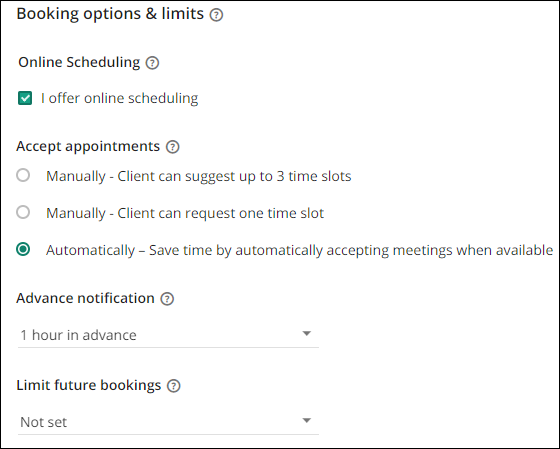Show help for Accept appointments
Screen dimensions: 560x449
click(x=172, y=147)
